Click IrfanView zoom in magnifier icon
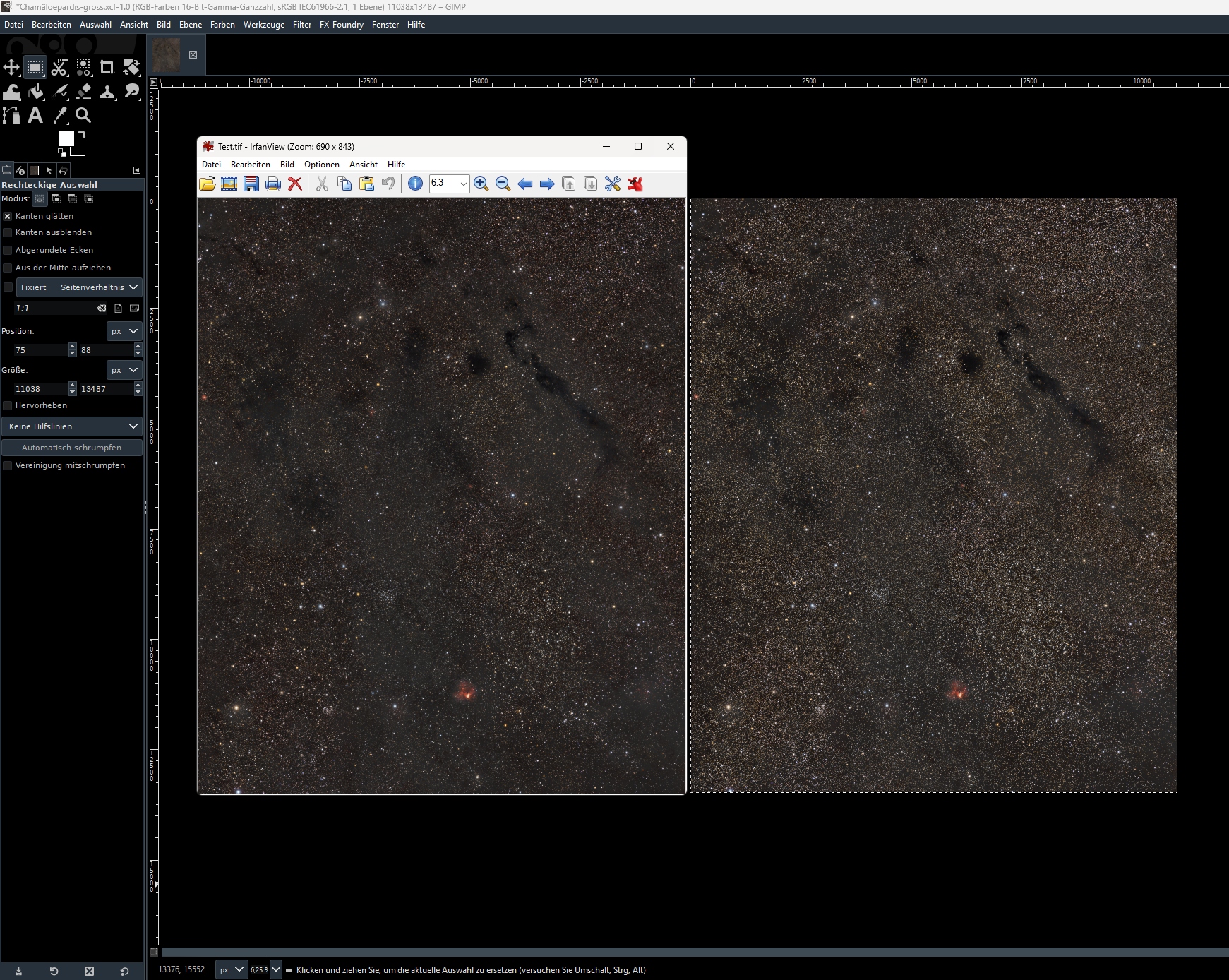1229x980 pixels. coord(481,184)
